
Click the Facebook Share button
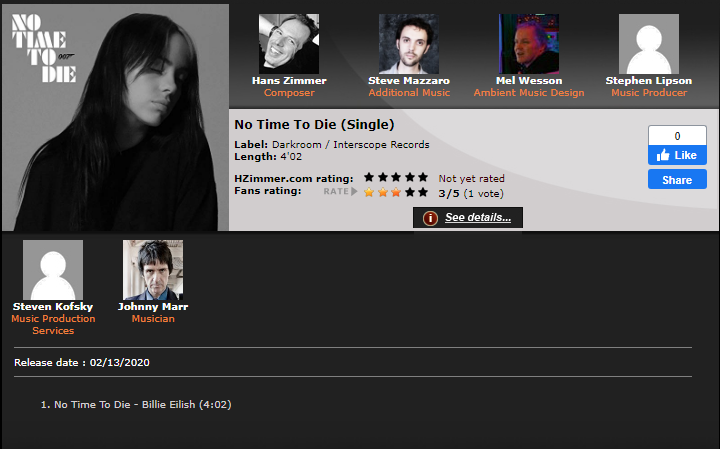[677, 180]
